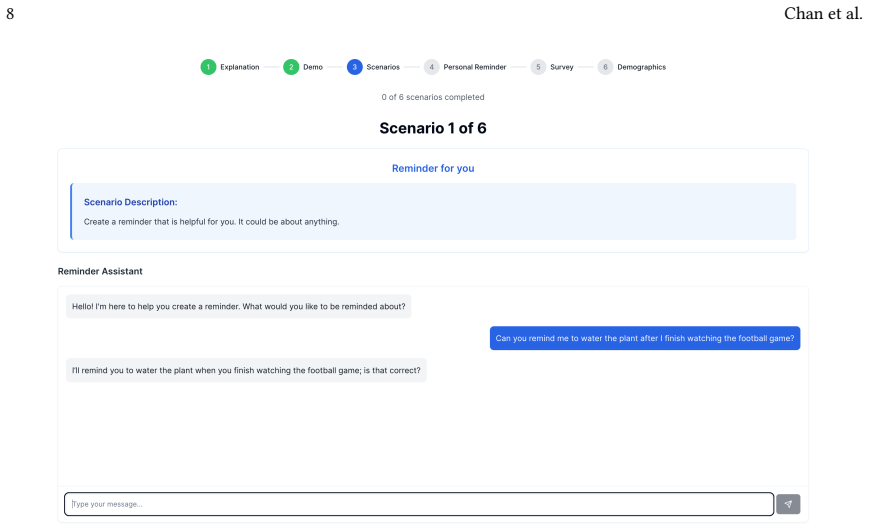The image size is (869, 529).
Task: Click the 'Reminder Assistant' heading
Action: tap(100, 271)
